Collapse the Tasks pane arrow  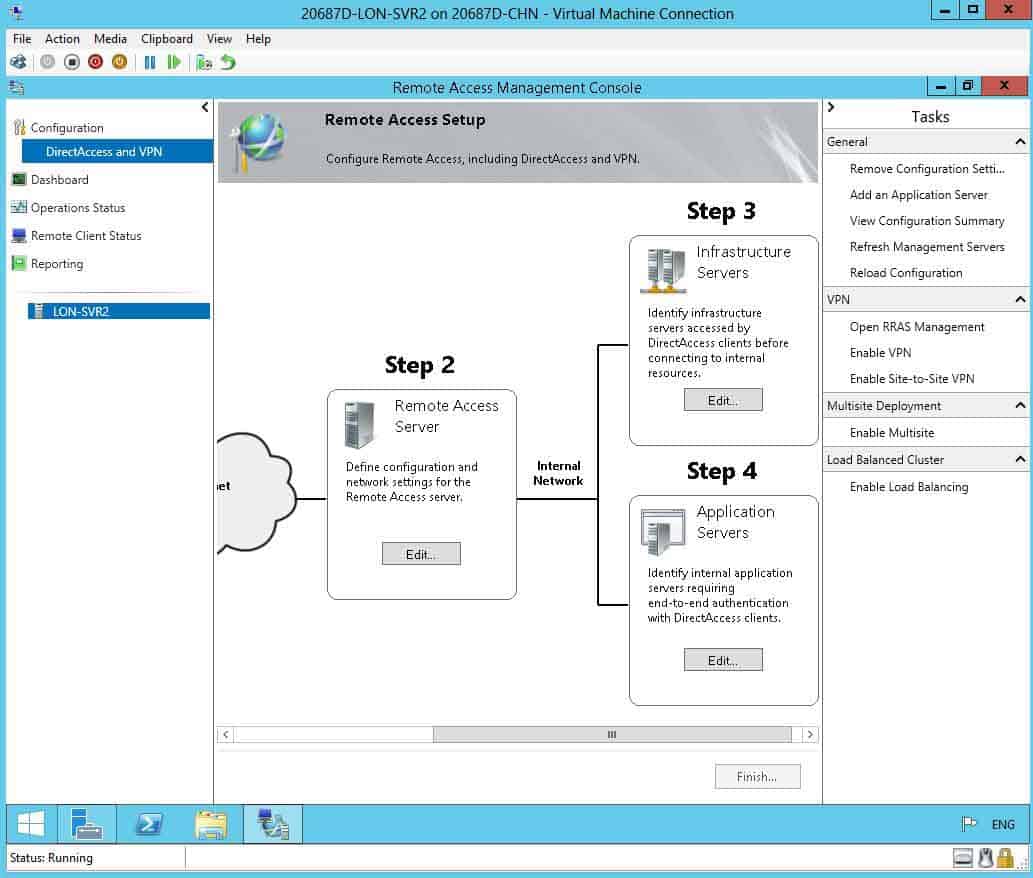pos(831,107)
